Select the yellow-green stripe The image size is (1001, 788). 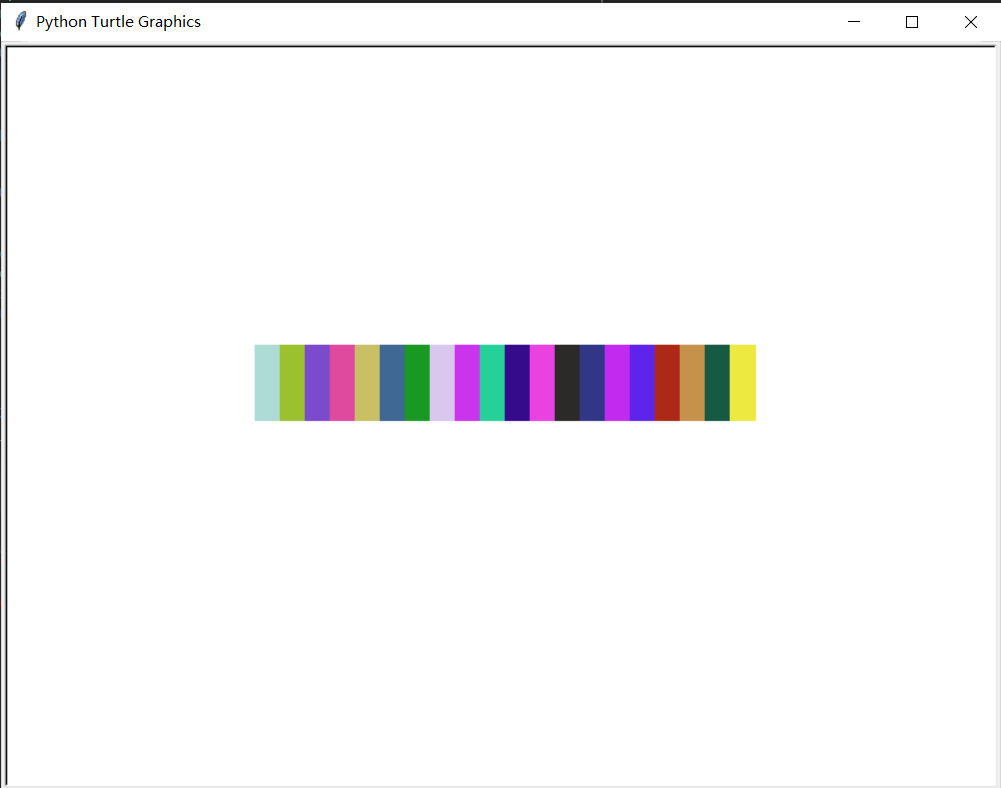tap(292, 383)
